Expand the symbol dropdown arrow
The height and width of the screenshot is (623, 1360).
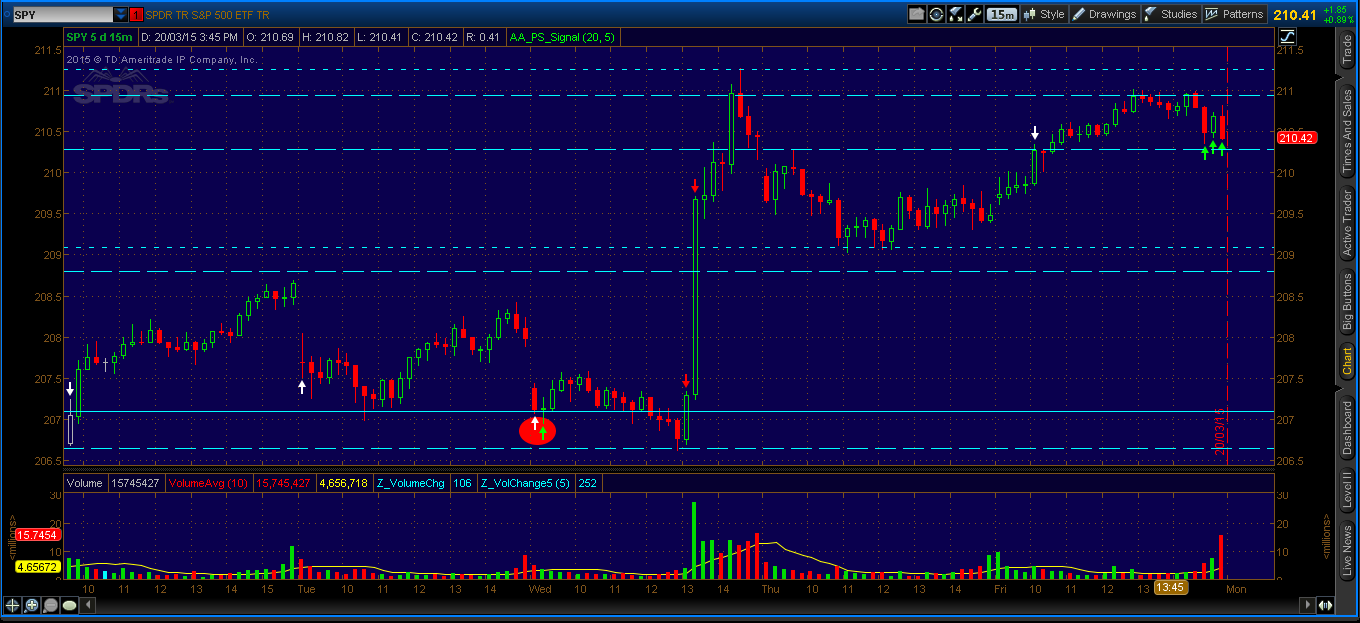pyautogui.click(x=121, y=15)
